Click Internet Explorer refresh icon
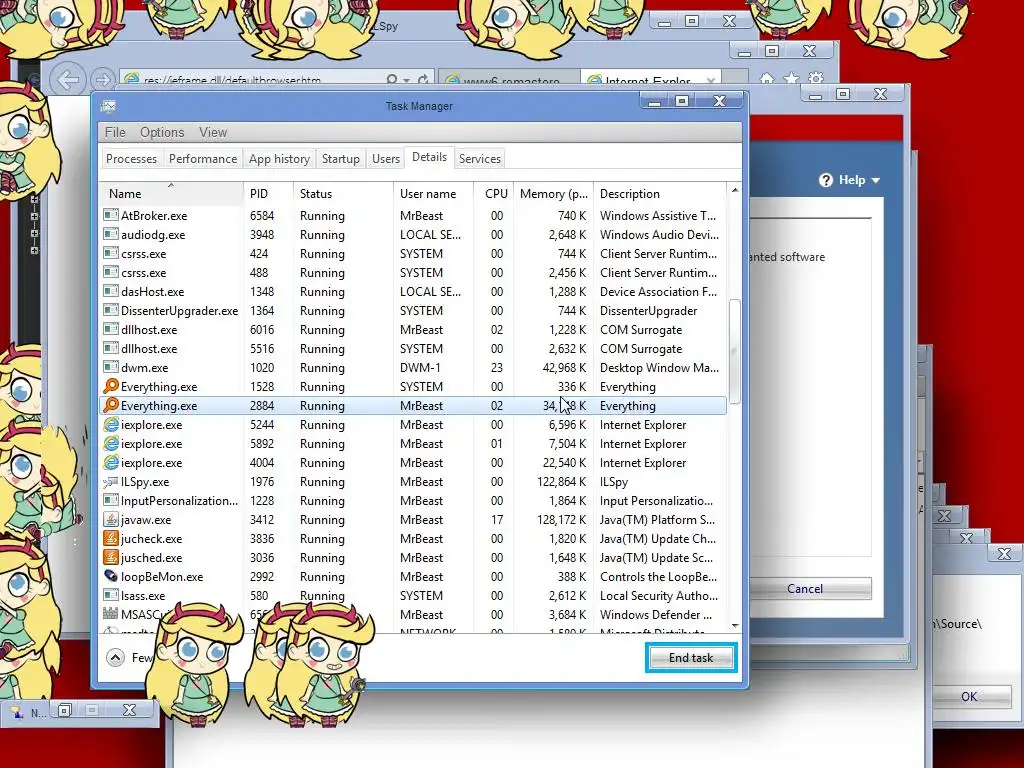The width and height of the screenshot is (1024, 768). coord(423,80)
